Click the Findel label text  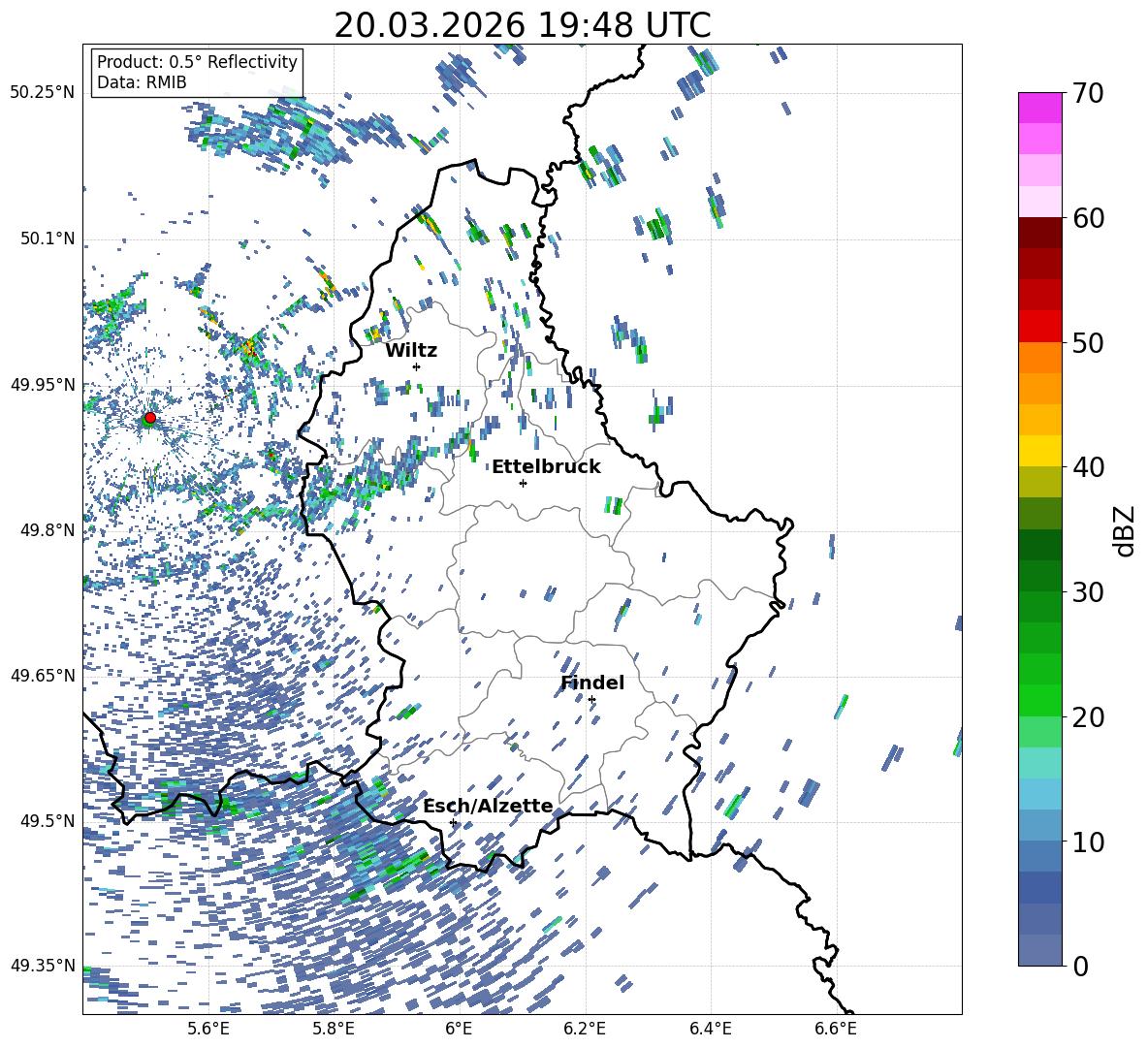click(592, 683)
